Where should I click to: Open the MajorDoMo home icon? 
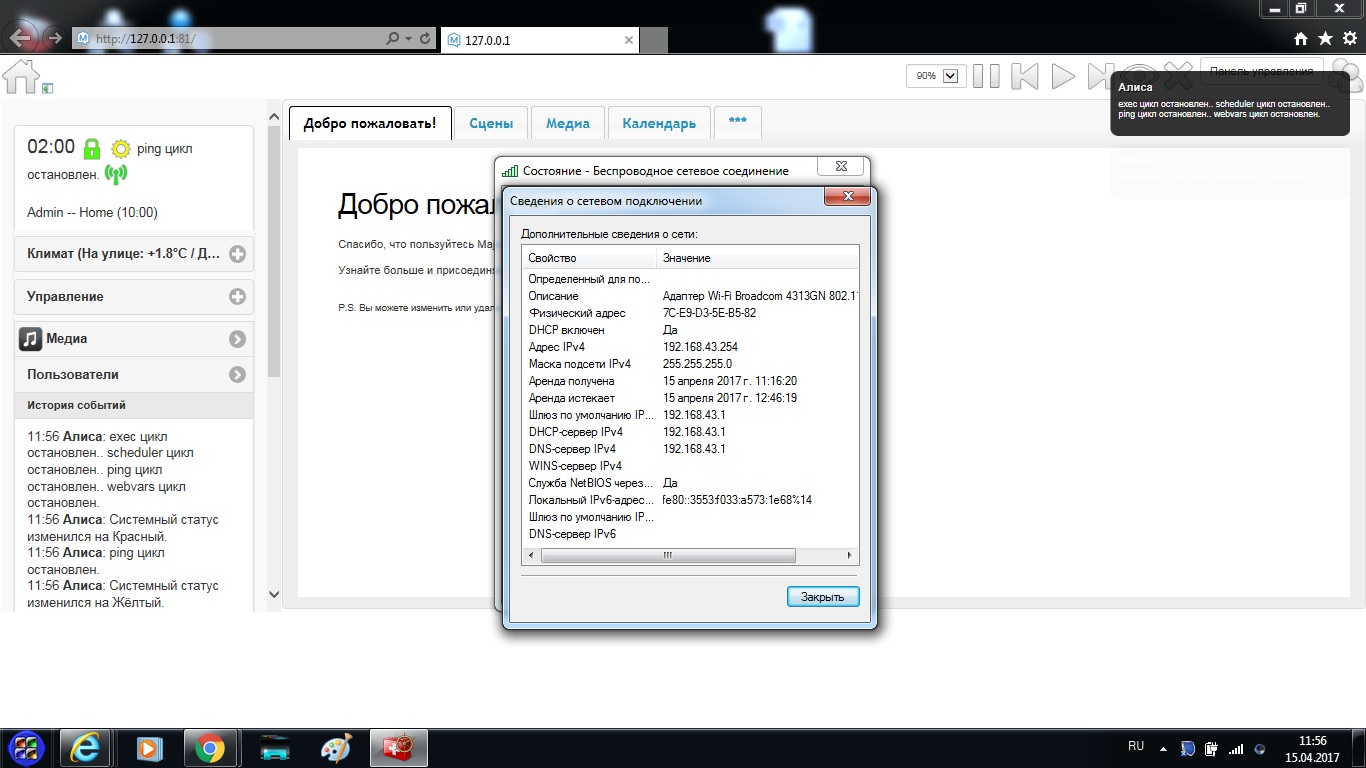pos(21,76)
